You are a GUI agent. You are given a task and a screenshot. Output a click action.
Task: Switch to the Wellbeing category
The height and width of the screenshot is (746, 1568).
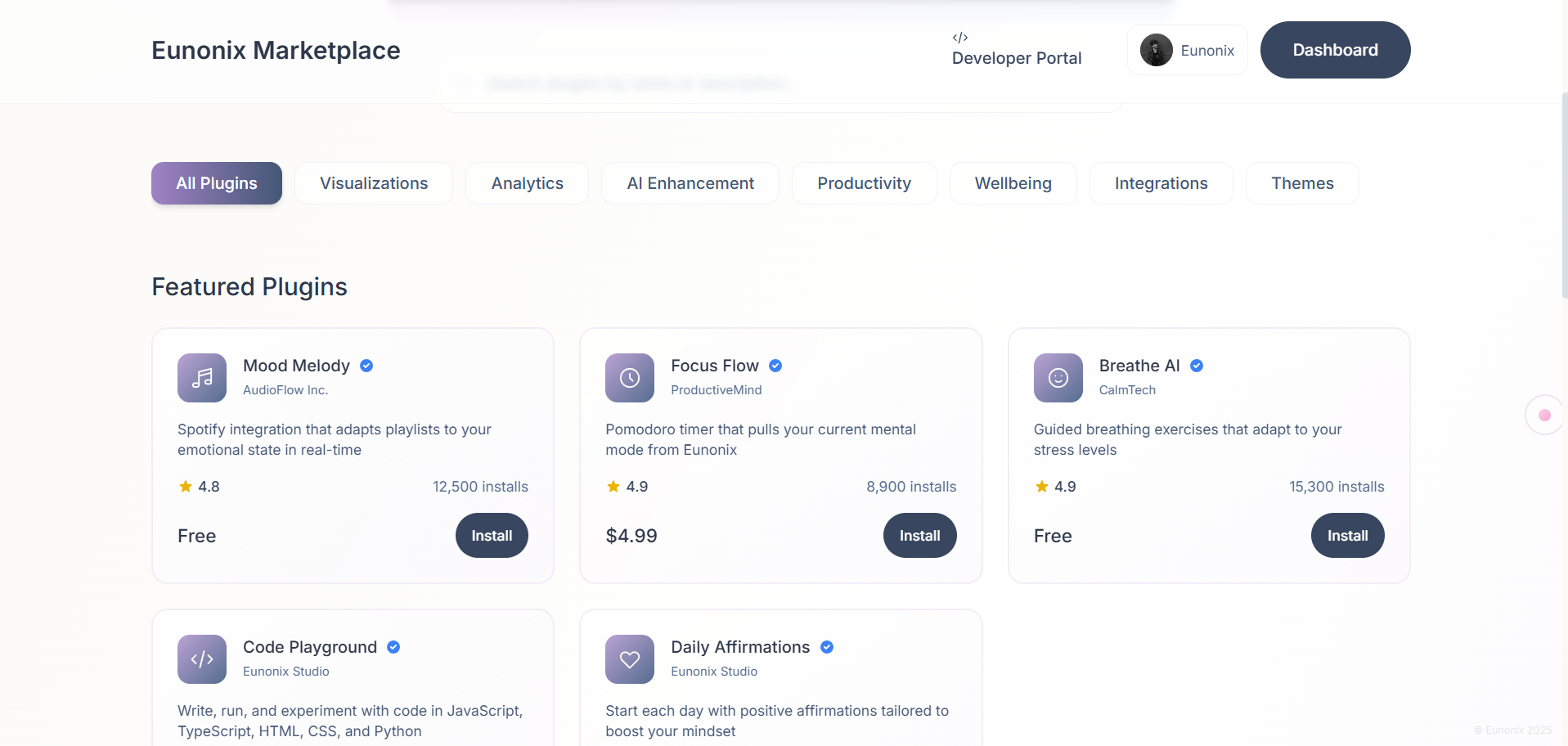[1013, 182]
